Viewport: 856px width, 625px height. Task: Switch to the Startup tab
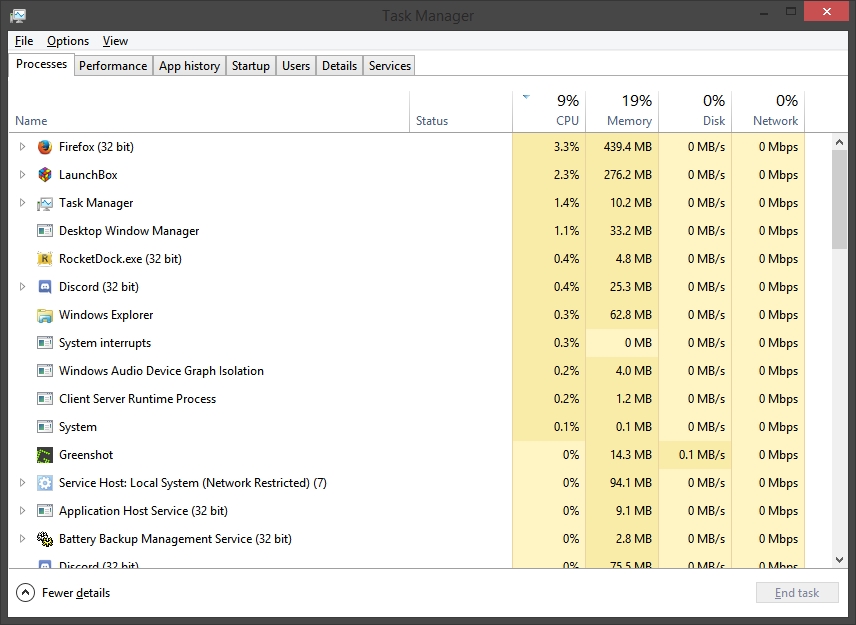(x=251, y=66)
